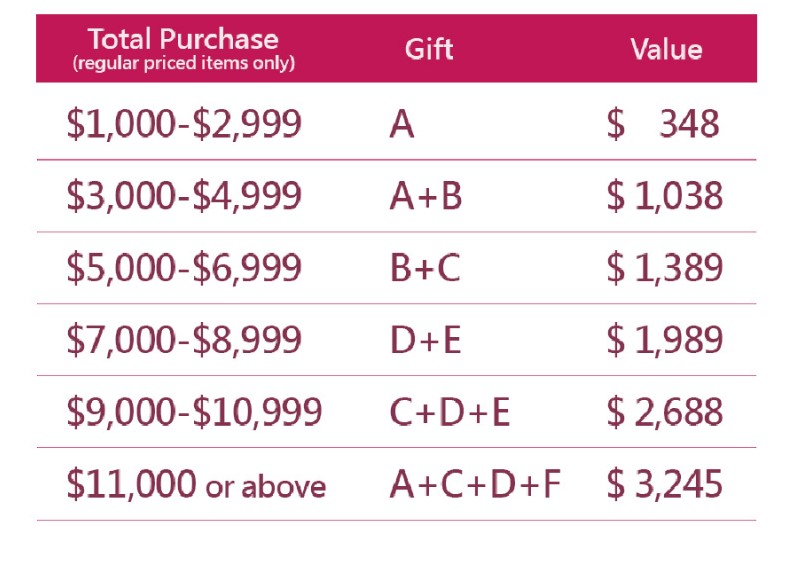The width and height of the screenshot is (797, 566).
Task: Click the A+B gift cell
Action: (x=425, y=196)
